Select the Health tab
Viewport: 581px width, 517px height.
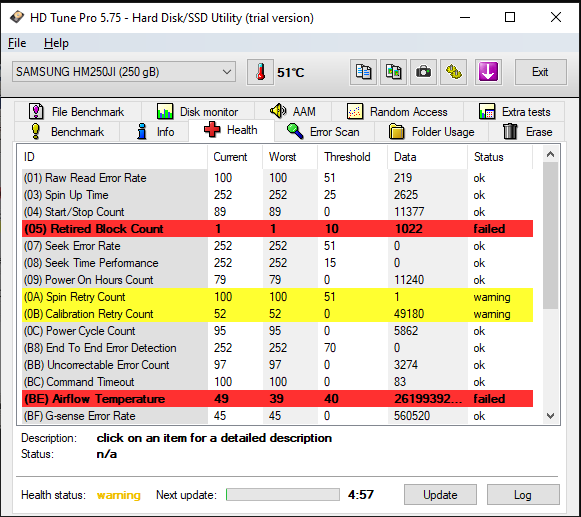[x=231, y=130]
